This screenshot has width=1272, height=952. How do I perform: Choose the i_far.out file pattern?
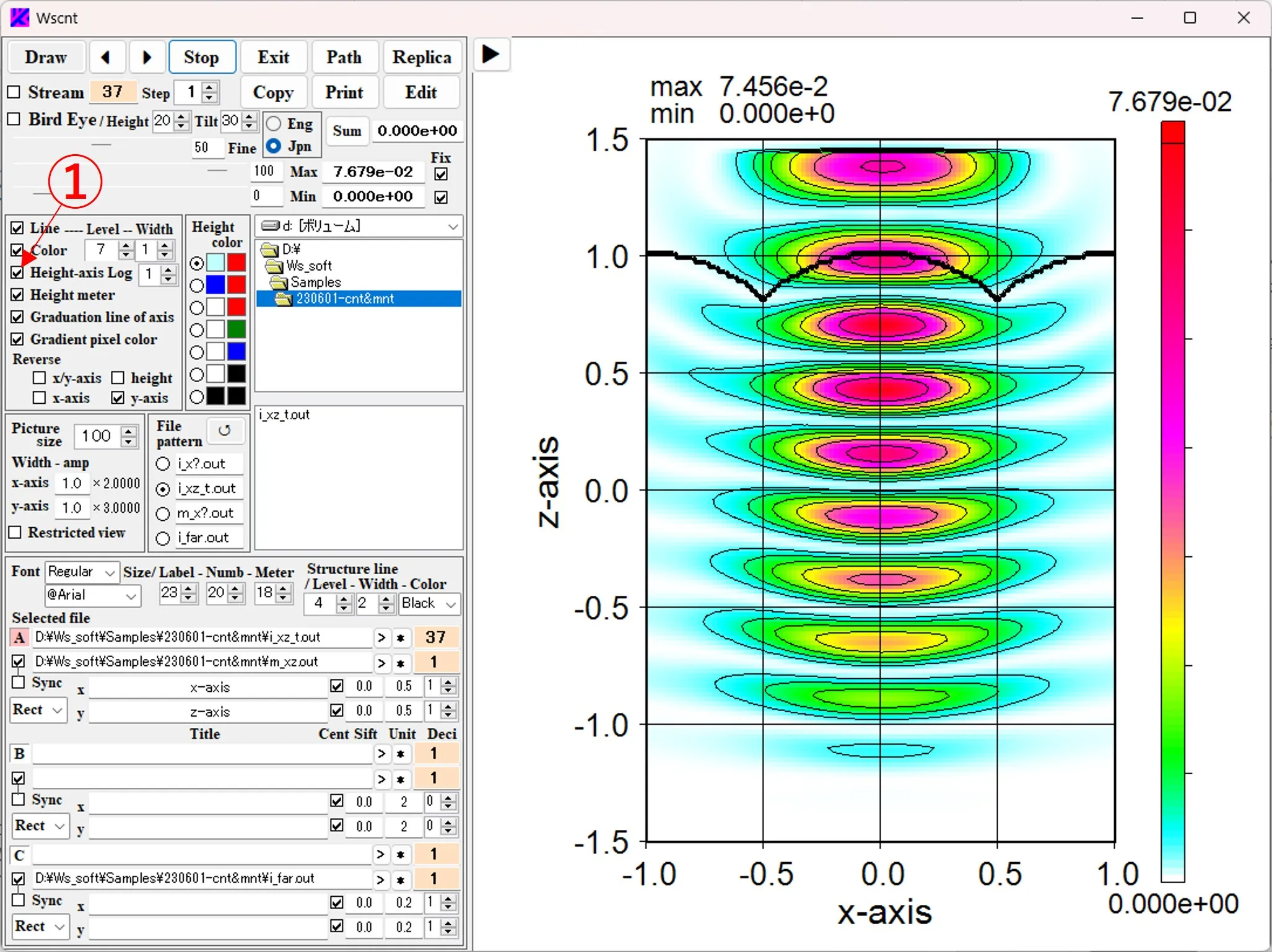163,538
